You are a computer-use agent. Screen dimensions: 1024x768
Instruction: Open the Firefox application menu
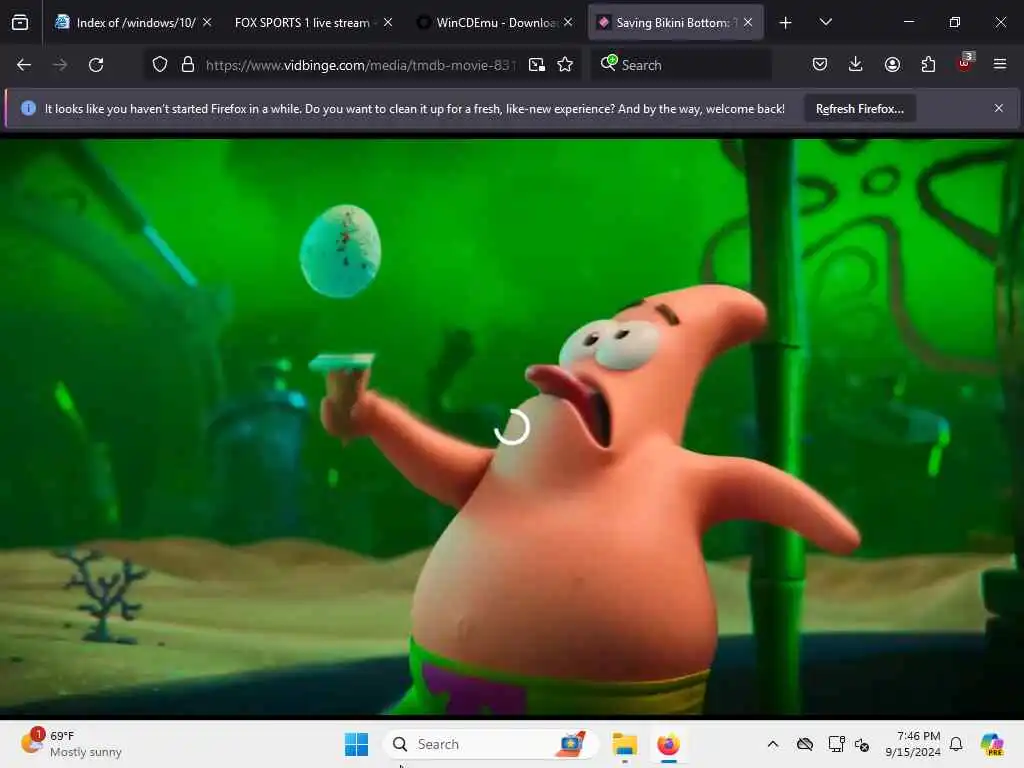[1000, 64]
